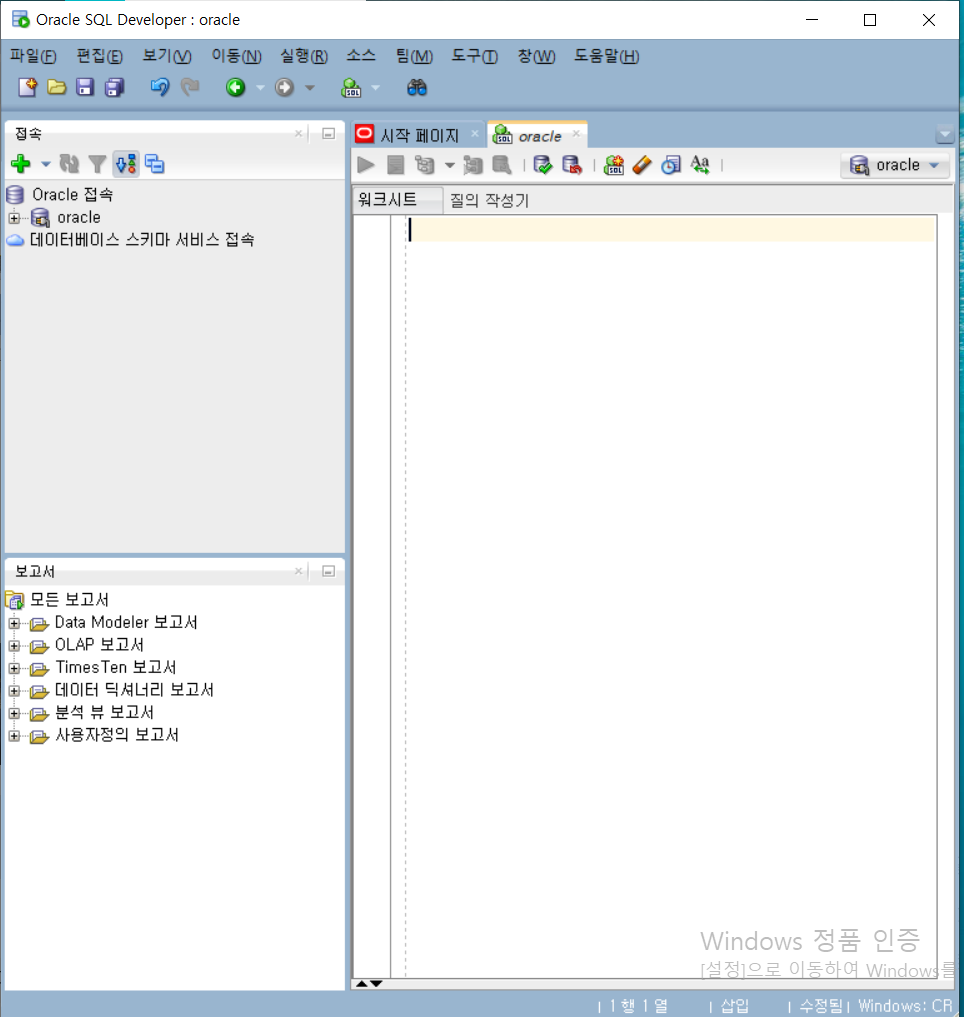Switch to 질의 작성기 tab
The width and height of the screenshot is (964, 1017).
[489, 200]
